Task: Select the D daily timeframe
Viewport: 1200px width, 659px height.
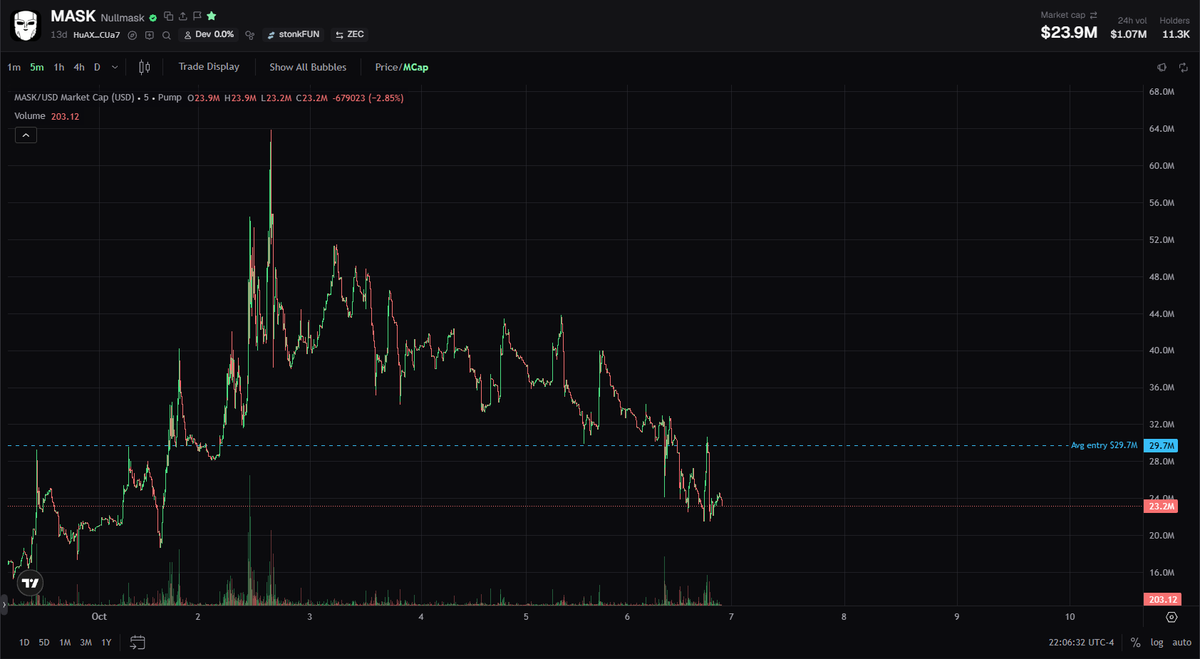Action: [97, 67]
